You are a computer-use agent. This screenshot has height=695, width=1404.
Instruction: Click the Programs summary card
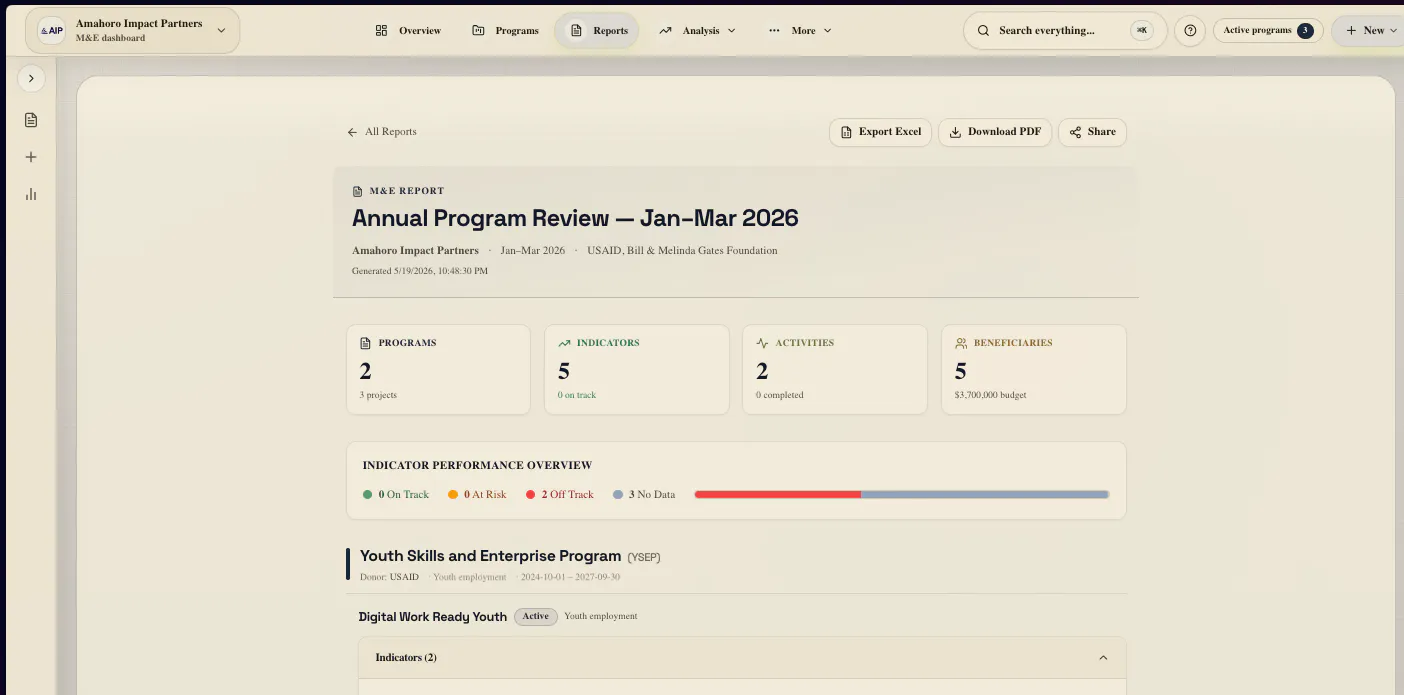pyautogui.click(x=438, y=369)
